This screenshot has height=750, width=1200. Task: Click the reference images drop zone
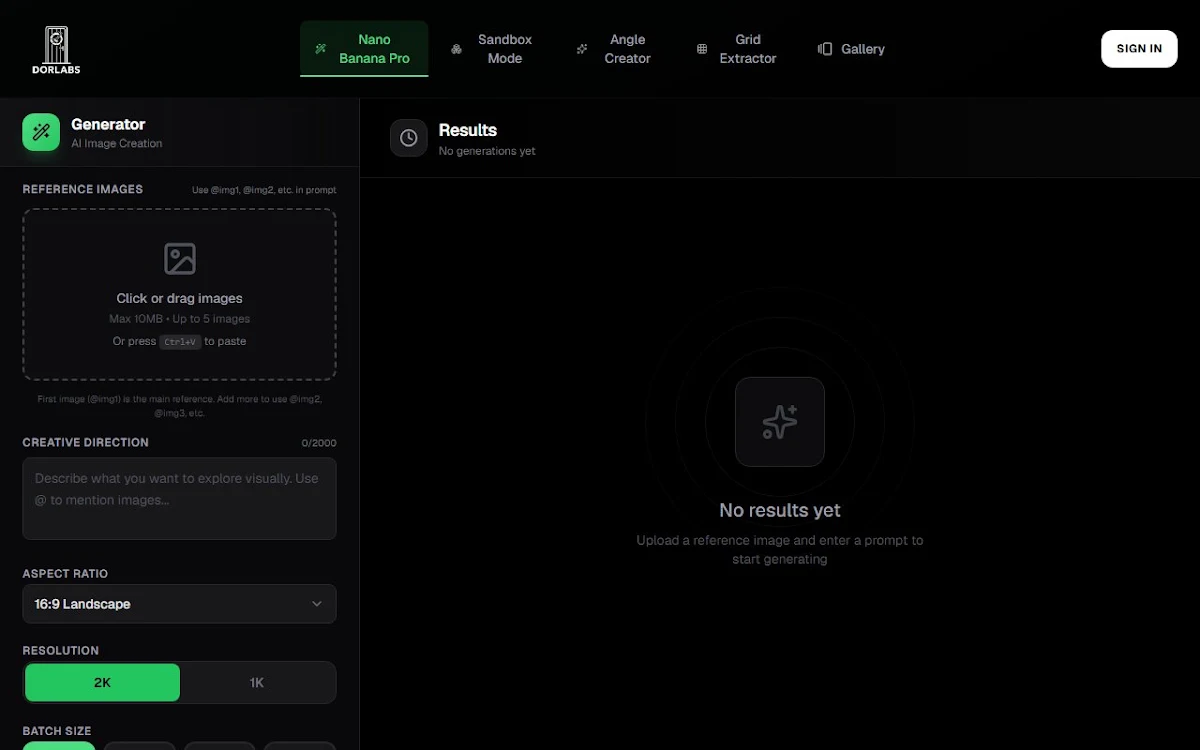pyautogui.click(x=180, y=294)
